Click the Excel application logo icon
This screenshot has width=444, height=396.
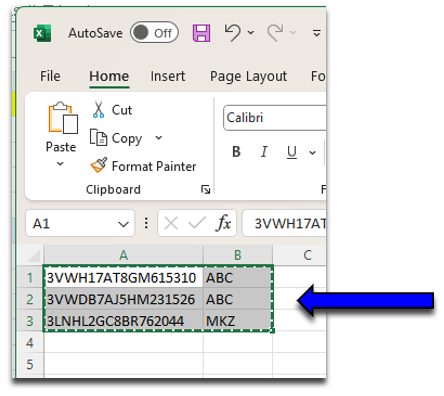42,33
